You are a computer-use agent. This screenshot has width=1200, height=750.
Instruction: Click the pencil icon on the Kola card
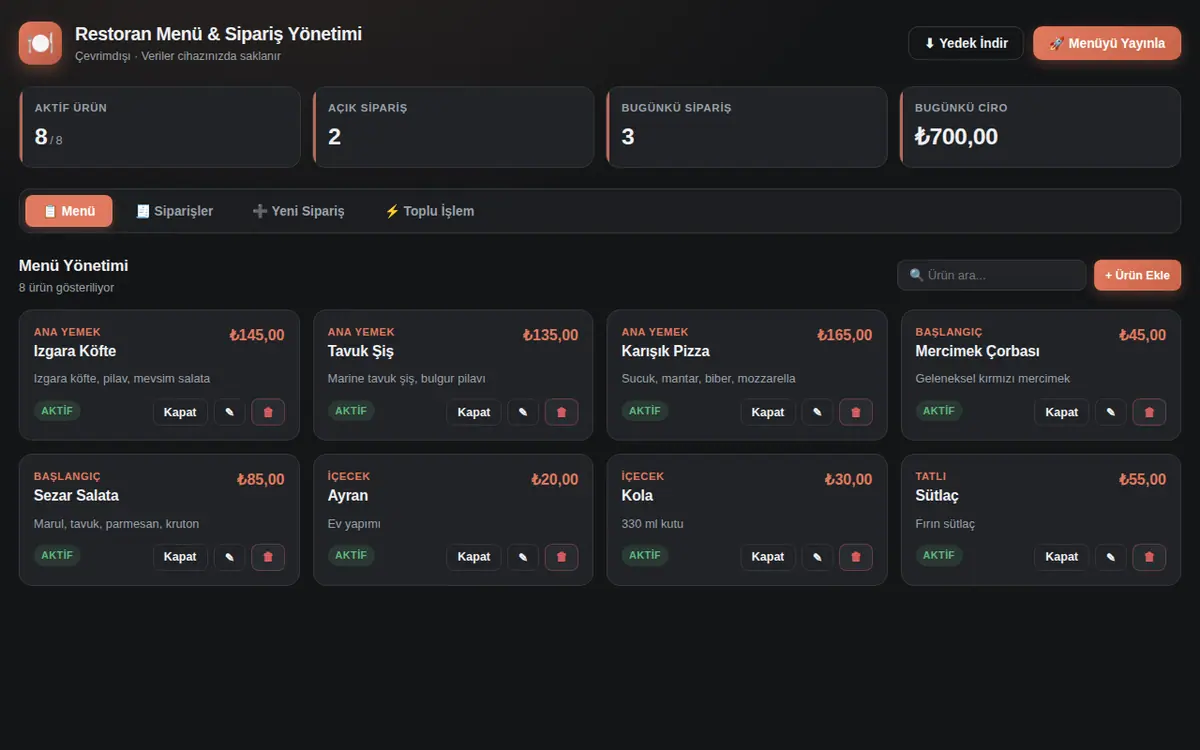(817, 557)
